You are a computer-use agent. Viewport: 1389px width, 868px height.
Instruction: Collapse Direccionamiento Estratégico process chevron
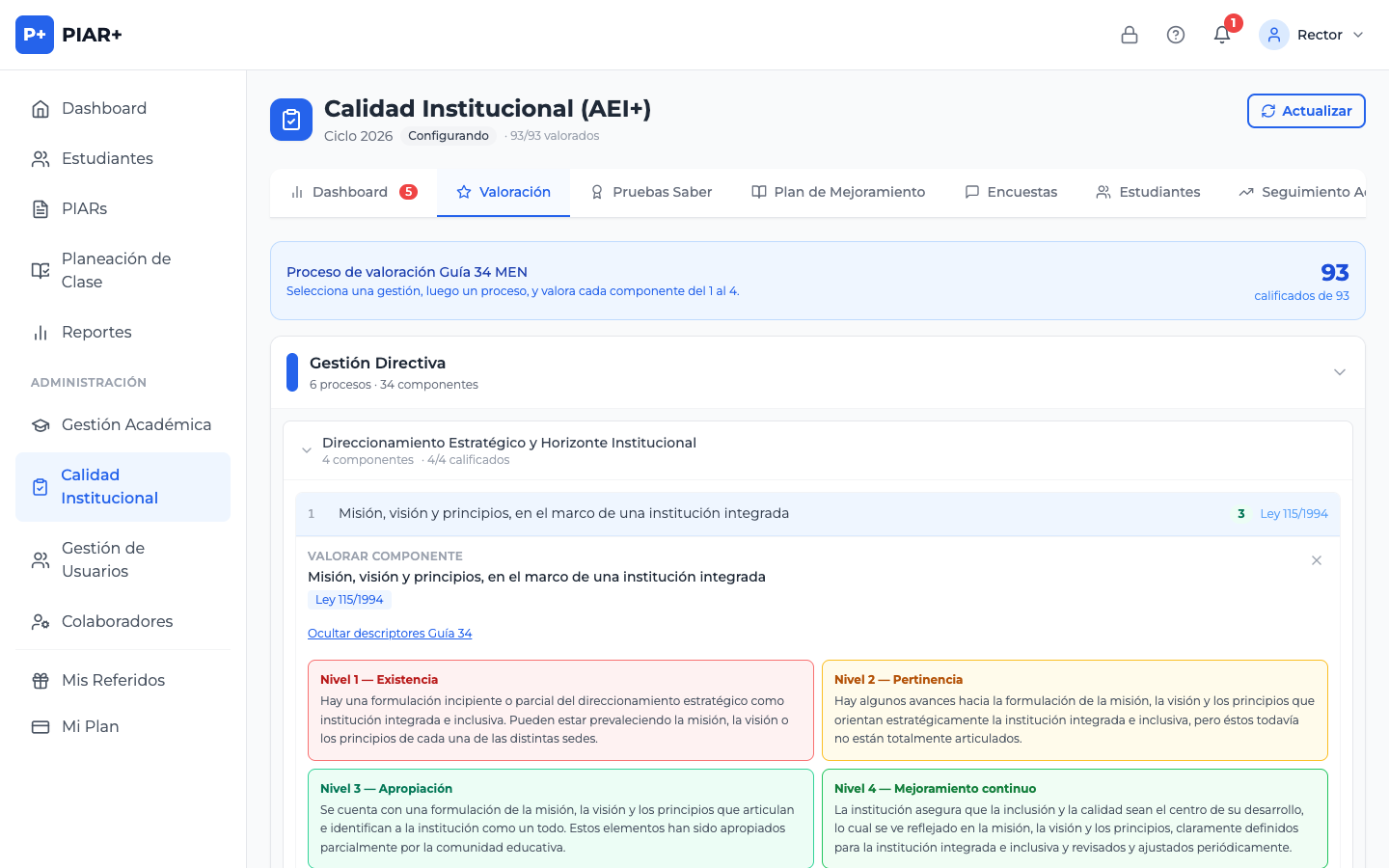pyautogui.click(x=307, y=450)
